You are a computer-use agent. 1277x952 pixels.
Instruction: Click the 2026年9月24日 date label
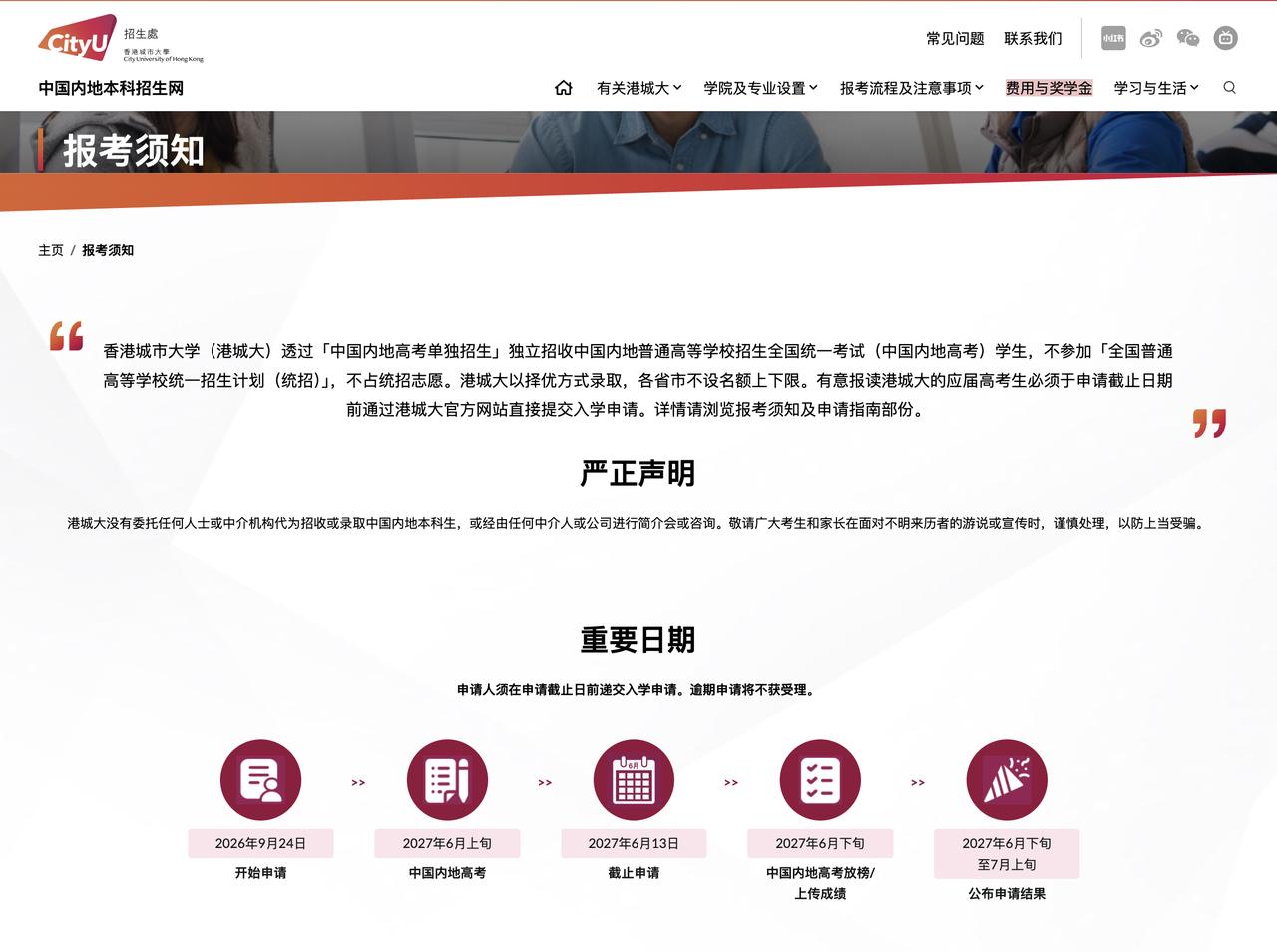tap(260, 843)
